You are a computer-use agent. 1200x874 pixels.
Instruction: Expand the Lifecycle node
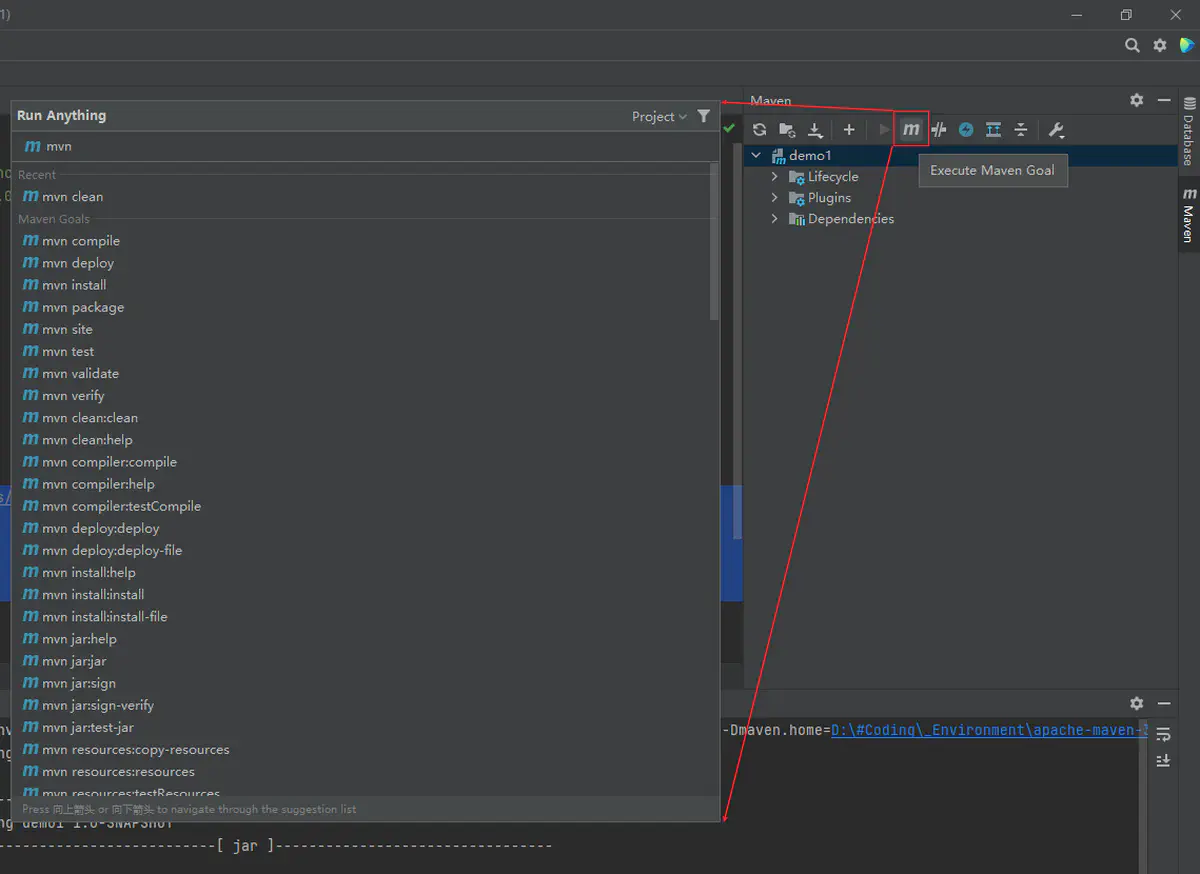[x=775, y=176]
